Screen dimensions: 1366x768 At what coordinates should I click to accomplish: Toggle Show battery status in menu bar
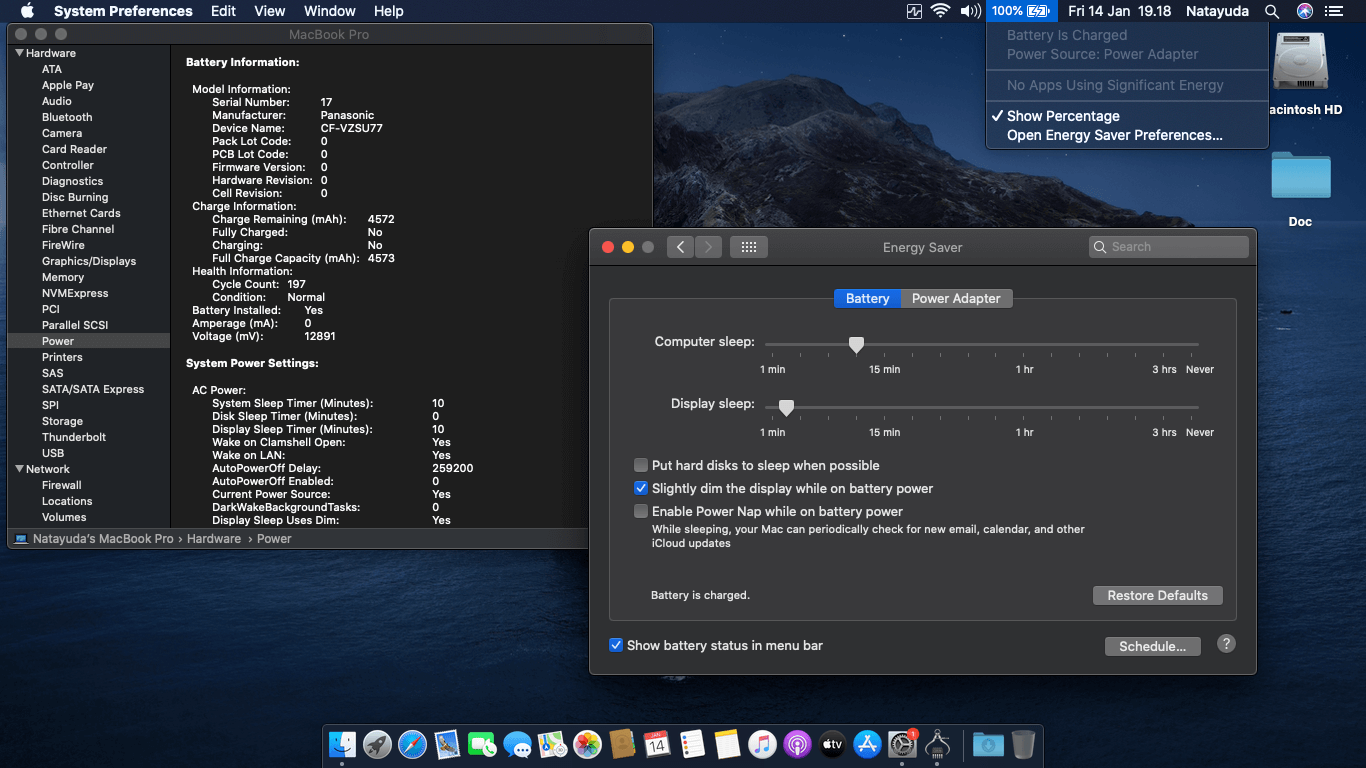click(616, 645)
